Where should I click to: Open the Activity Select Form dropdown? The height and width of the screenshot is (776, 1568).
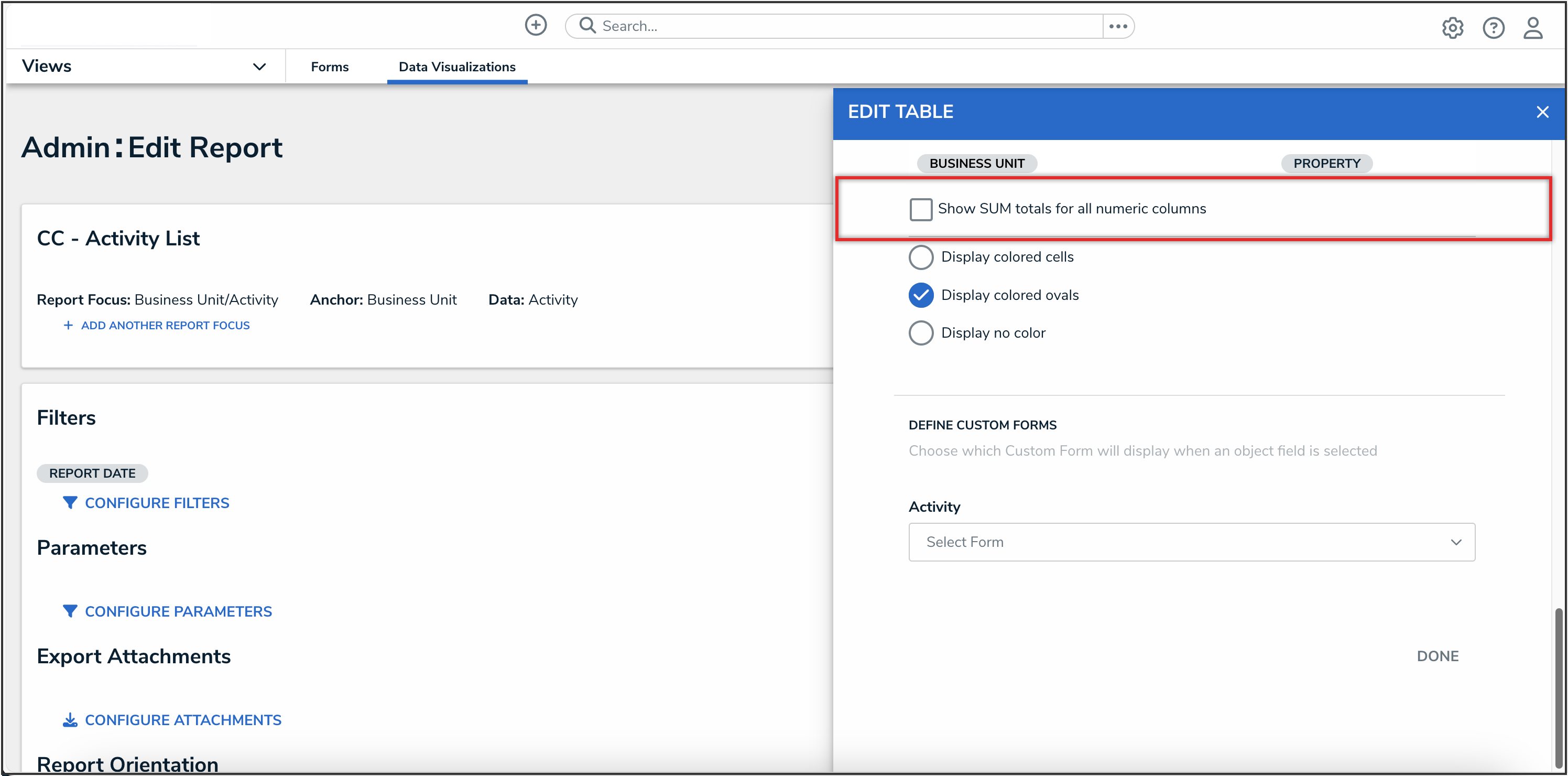(1191, 542)
